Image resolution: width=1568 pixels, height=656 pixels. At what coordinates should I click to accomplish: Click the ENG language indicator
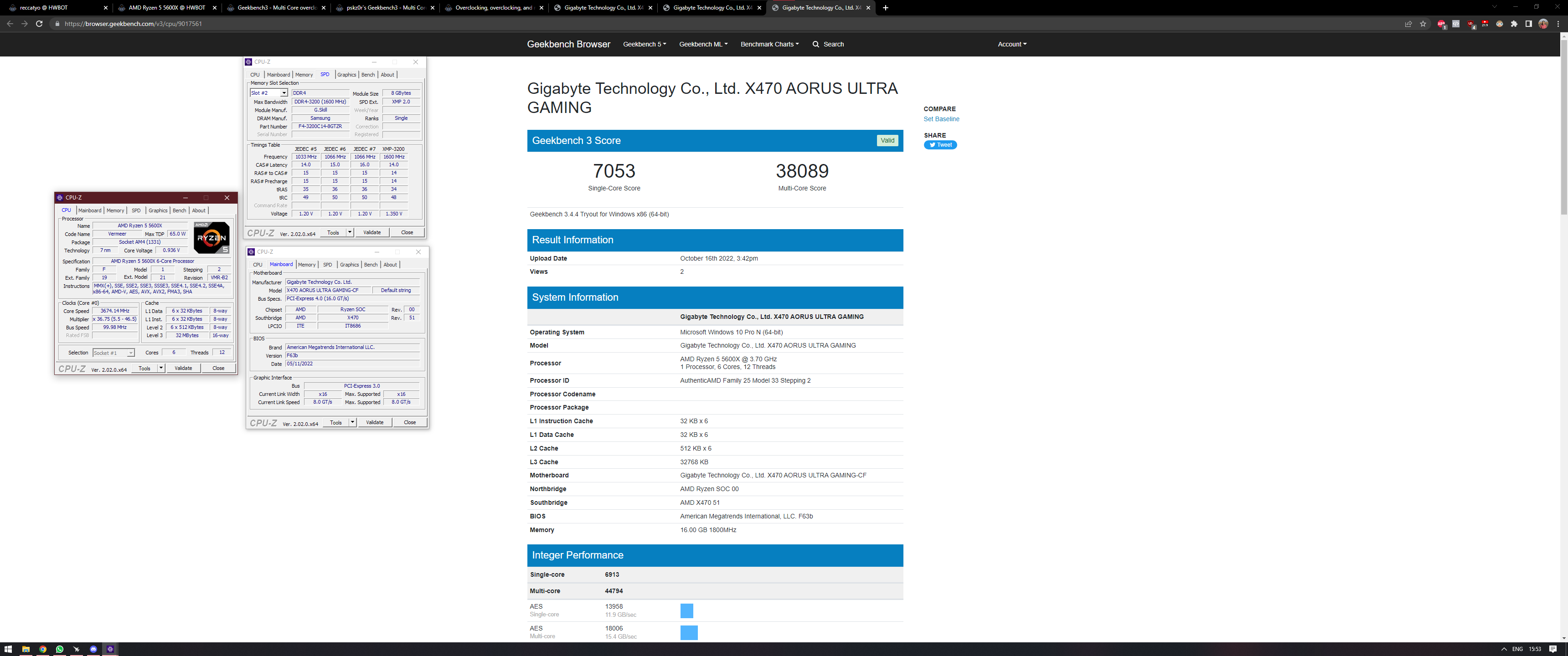coord(1517,649)
